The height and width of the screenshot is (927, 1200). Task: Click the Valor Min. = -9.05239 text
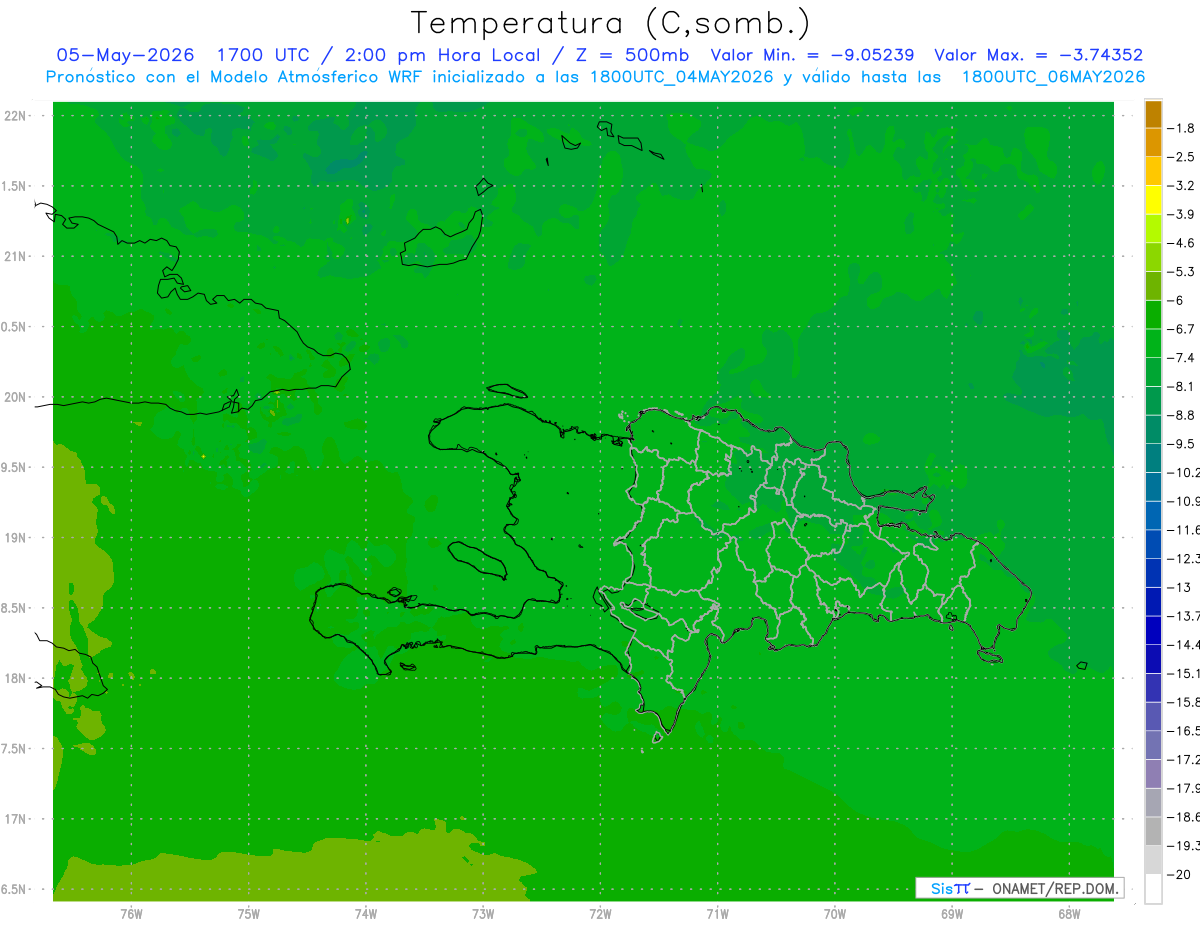coord(812,55)
